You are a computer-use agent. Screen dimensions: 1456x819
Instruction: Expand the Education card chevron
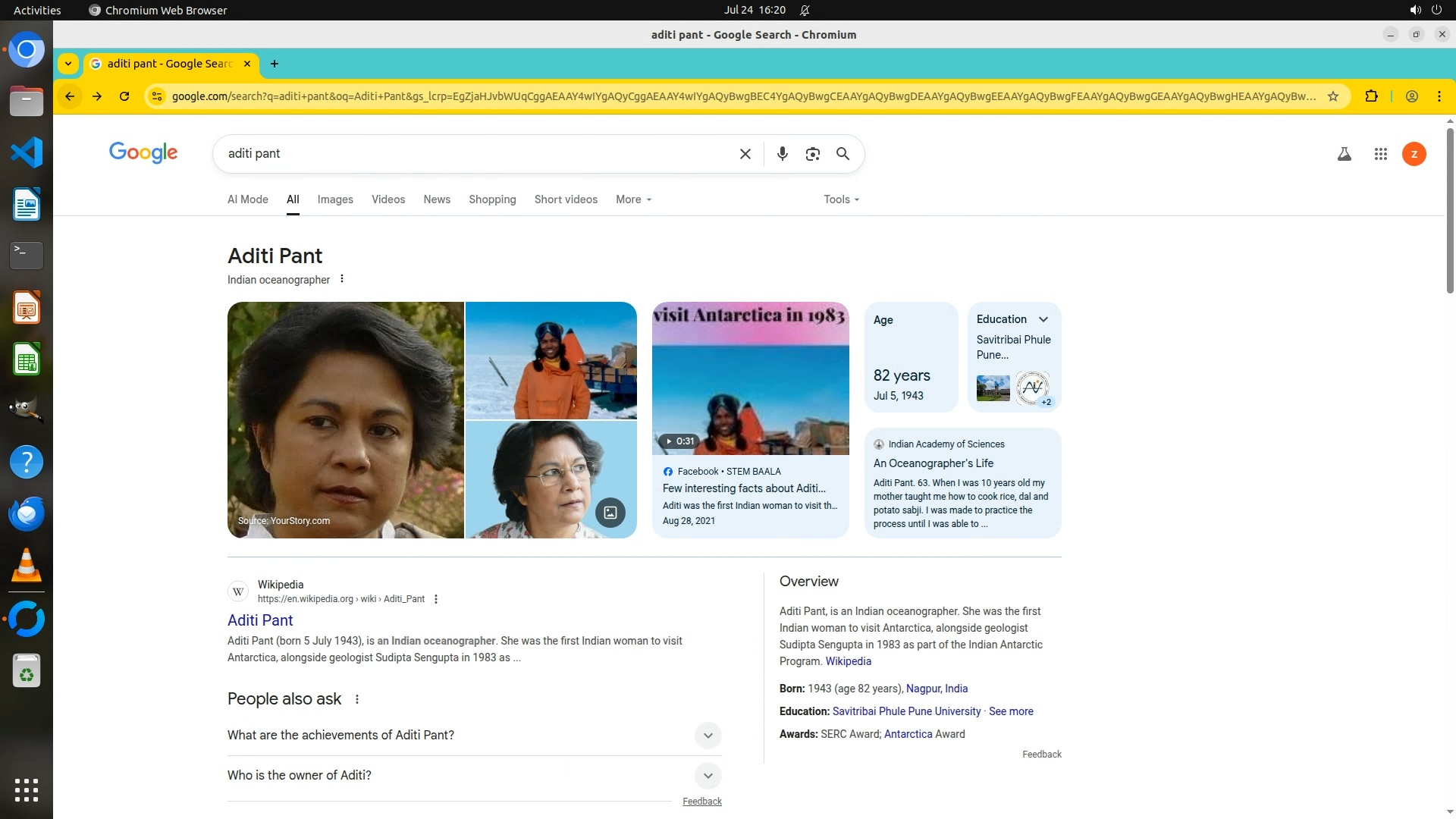pyautogui.click(x=1043, y=319)
